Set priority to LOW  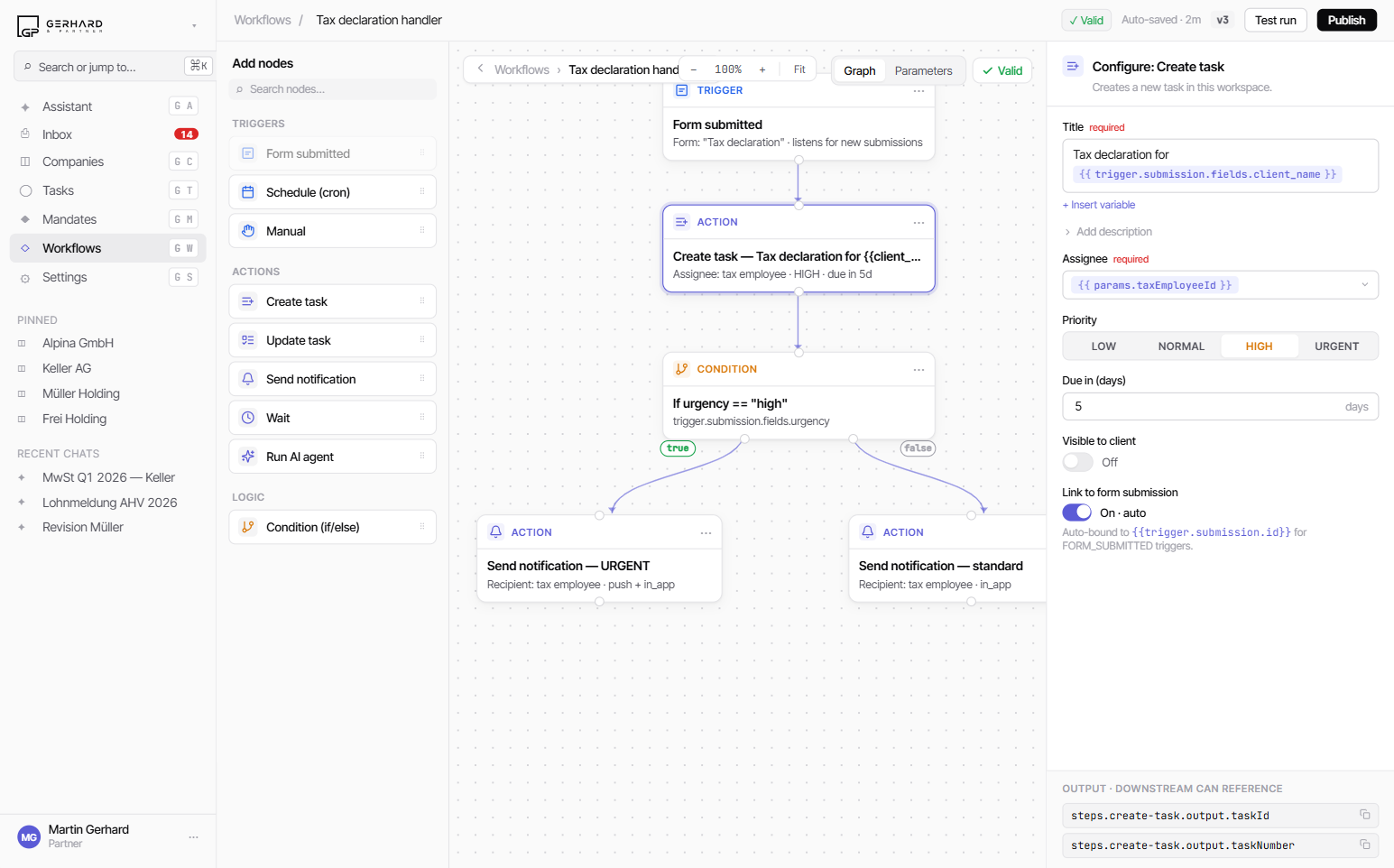click(1103, 346)
